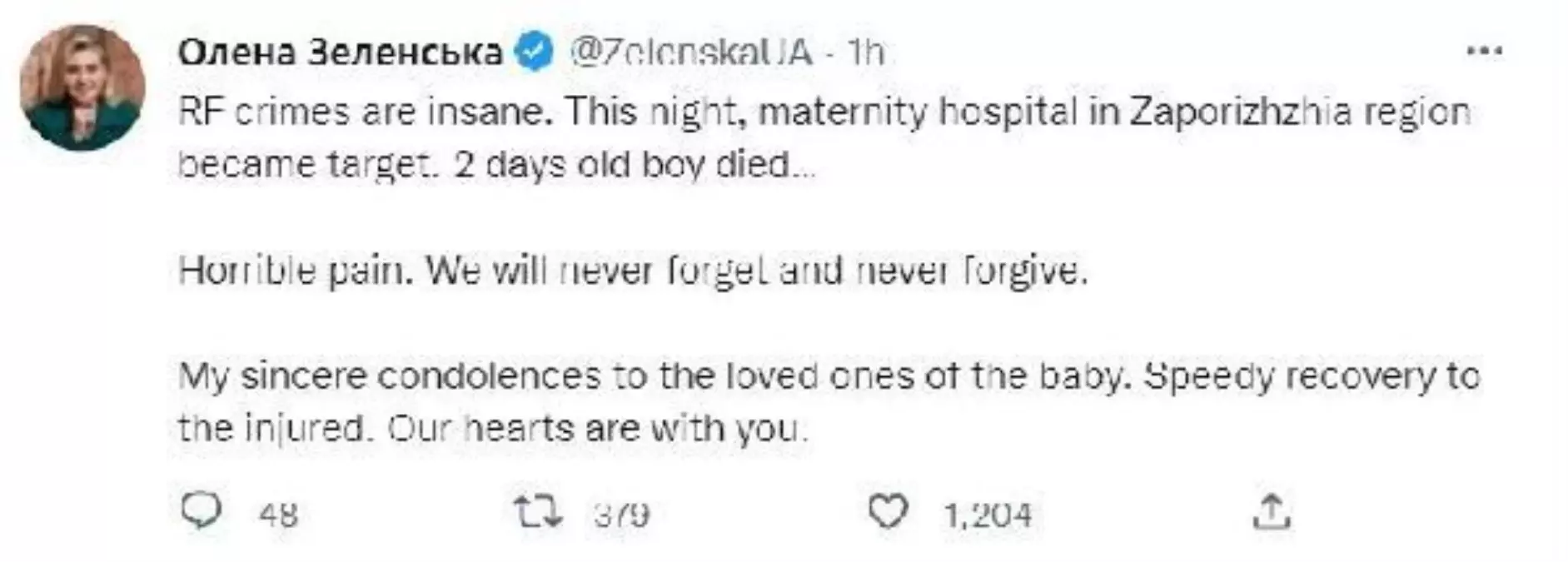Image resolution: width=1568 pixels, height=562 pixels.
Task: Click the like count 1,204
Action: tap(987, 515)
